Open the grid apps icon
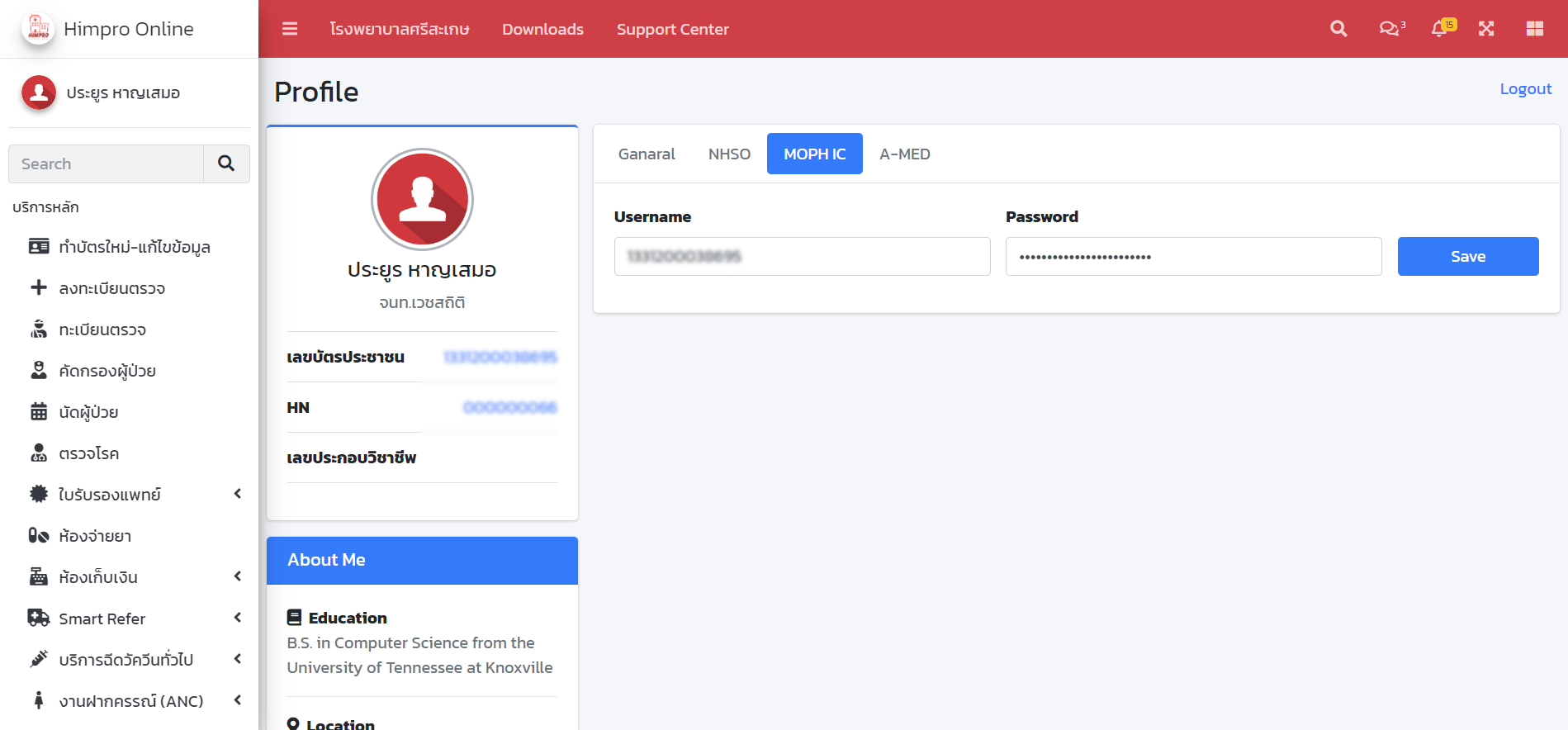Screen dimensions: 1568x730 pos(1535,29)
